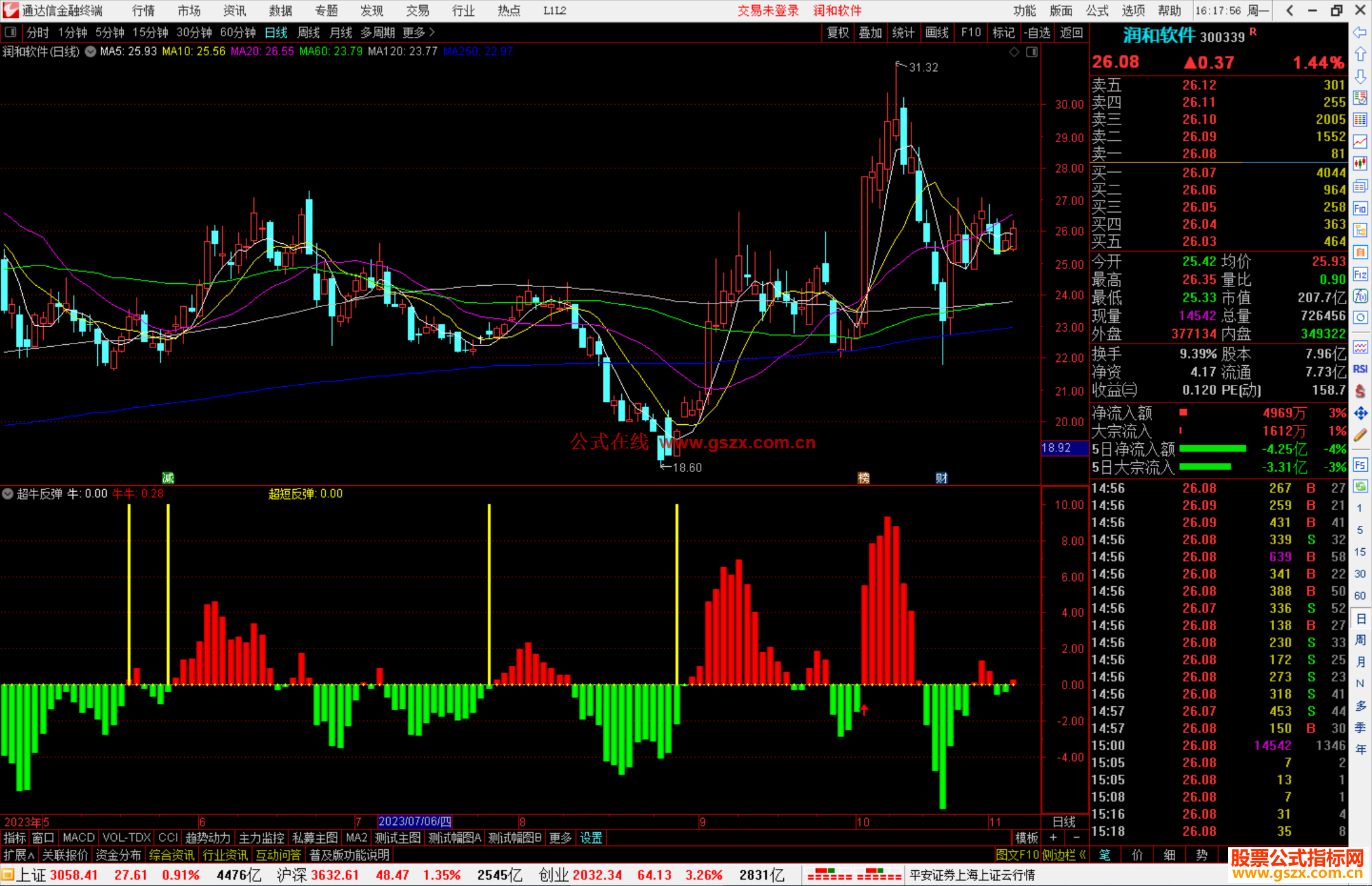Select the MACD indicator tab
This screenshot has width=1372, height=886.
click(x=78, y=838)
